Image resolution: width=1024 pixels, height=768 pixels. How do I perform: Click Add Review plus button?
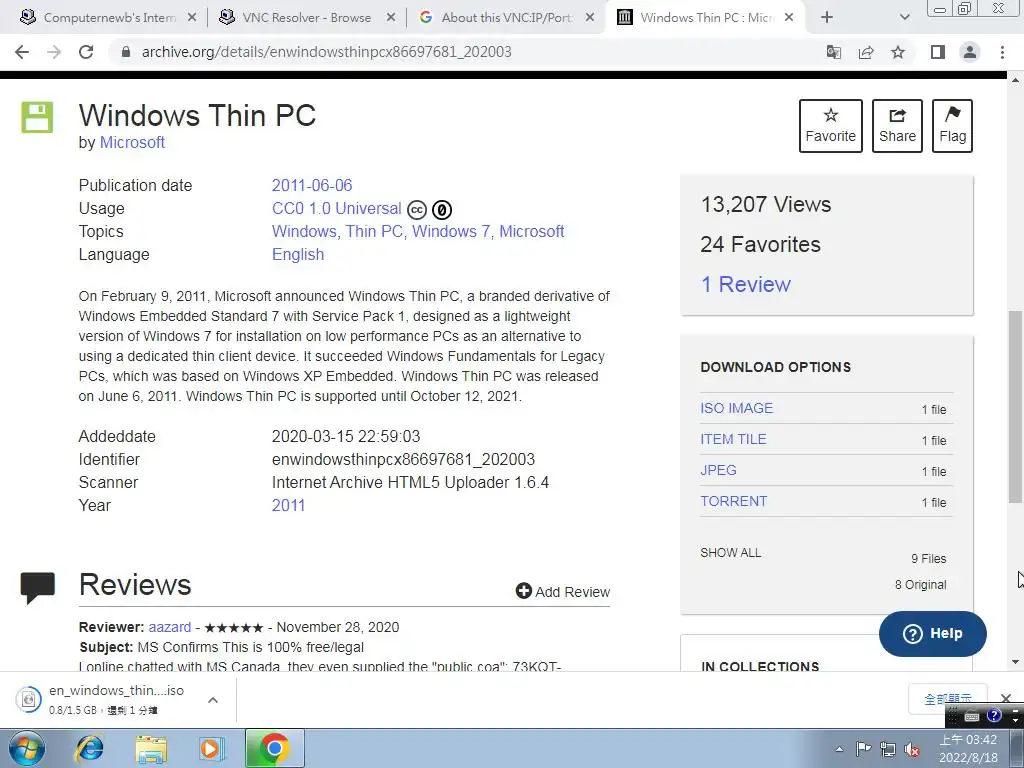click(563, 592)
